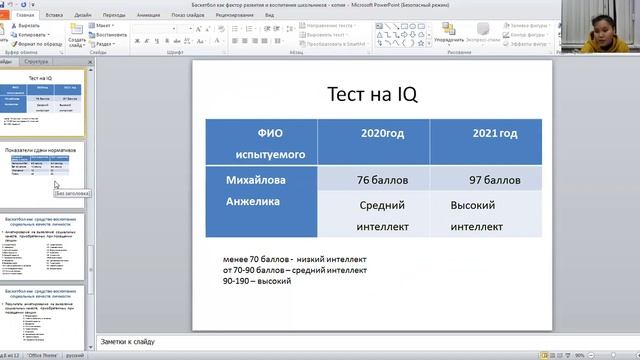The image size is (640, 360).
Task: Open the Layout (Макет) dropdown
Action: pyautogui.click(x=102, y=26)
